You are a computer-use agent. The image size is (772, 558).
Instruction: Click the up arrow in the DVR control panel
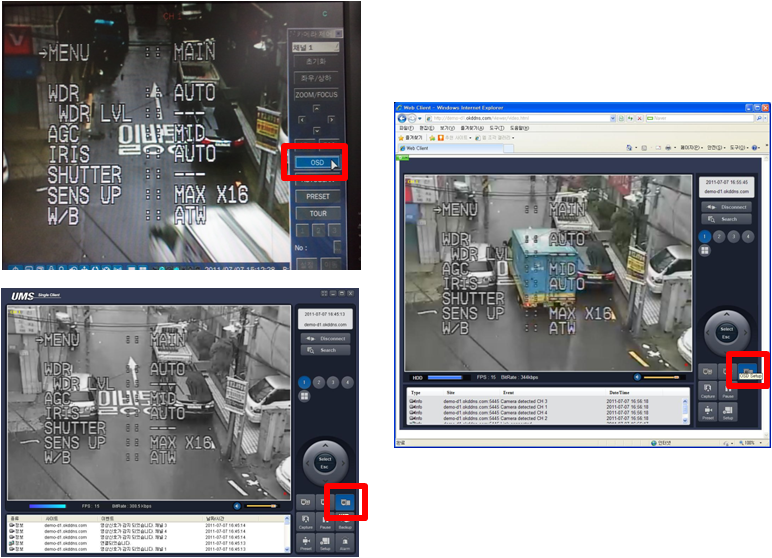[316, 108]
